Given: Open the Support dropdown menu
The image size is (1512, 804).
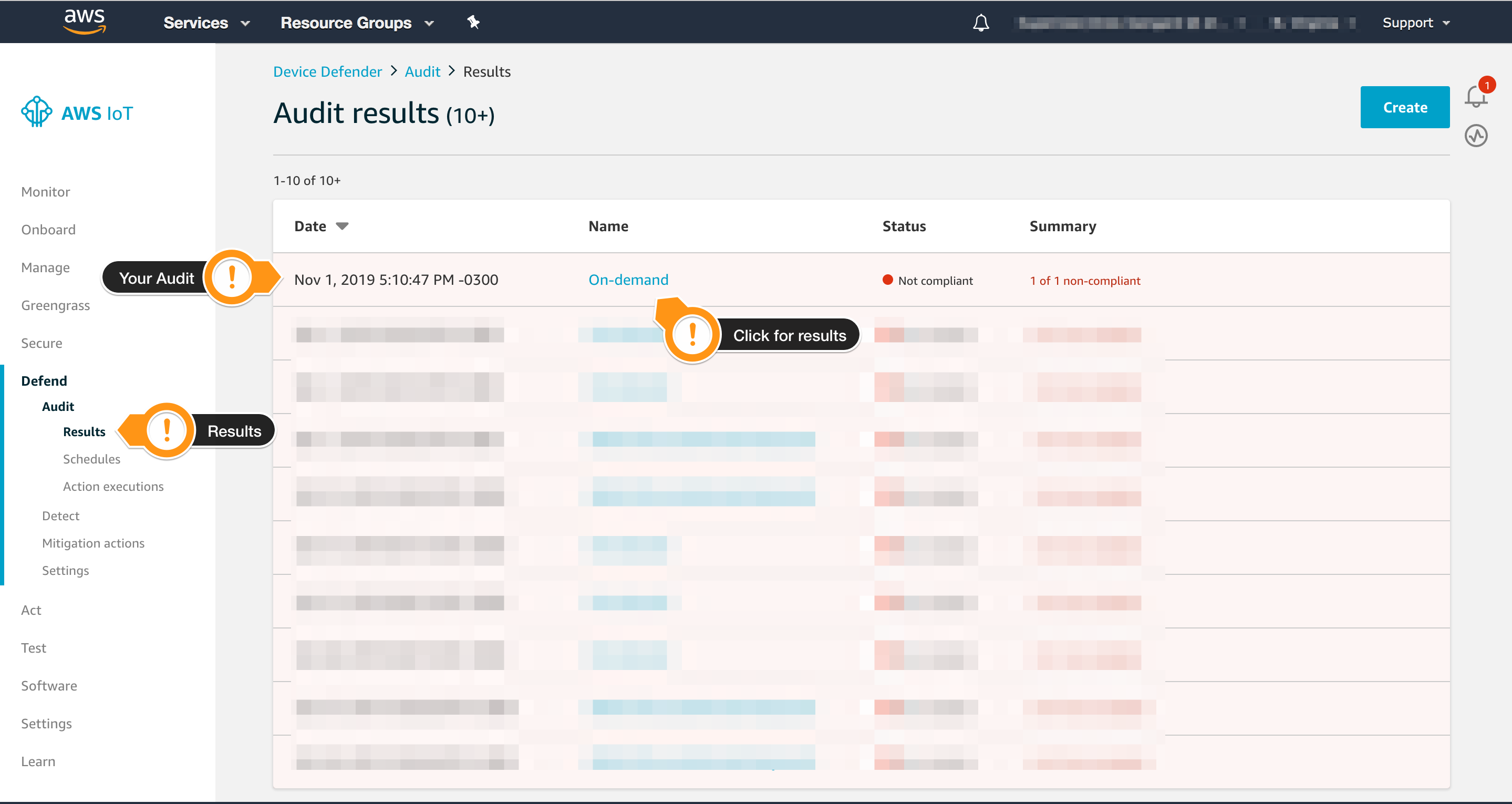Looking at the screenshot, I should [x=1416, y=23].
